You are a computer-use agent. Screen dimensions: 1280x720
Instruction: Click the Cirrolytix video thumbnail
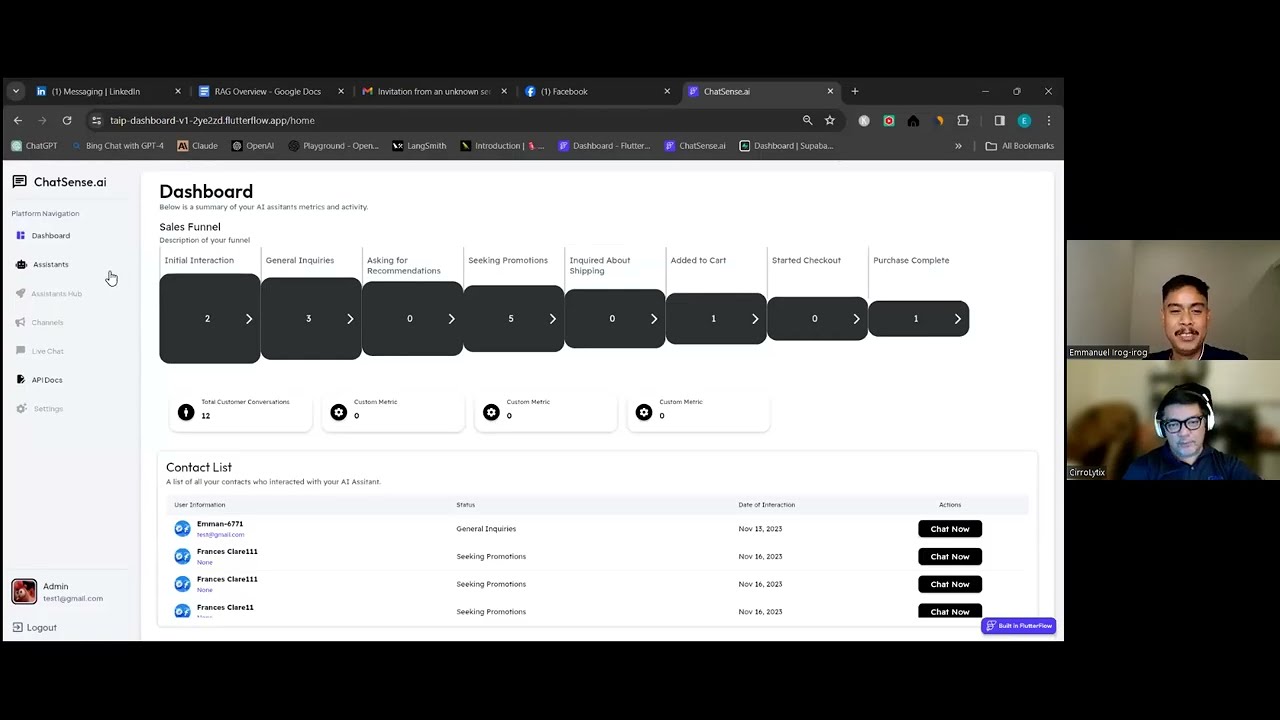(x=1172, y=420)
